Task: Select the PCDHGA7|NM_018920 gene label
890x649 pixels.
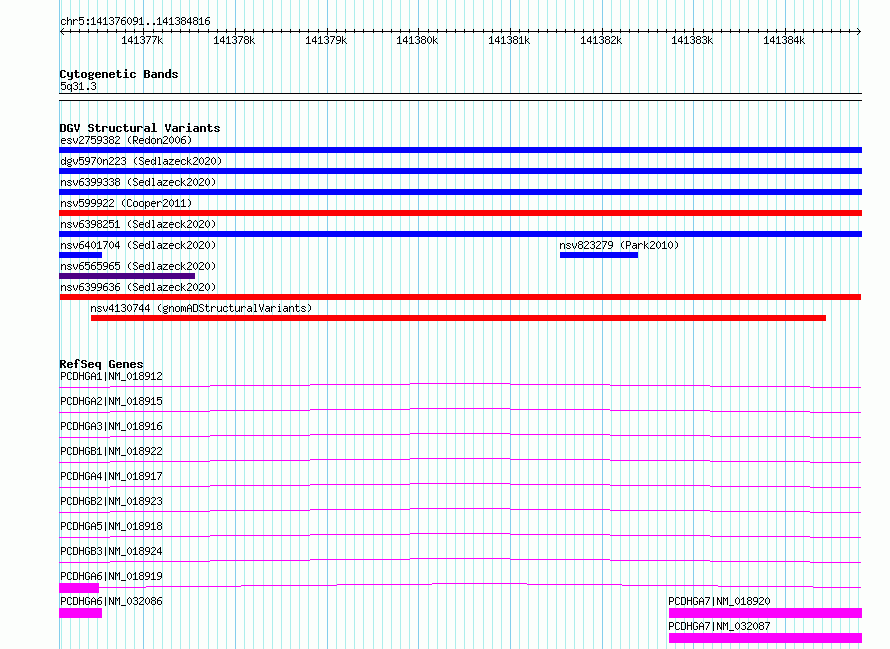Action: [719, 601]
